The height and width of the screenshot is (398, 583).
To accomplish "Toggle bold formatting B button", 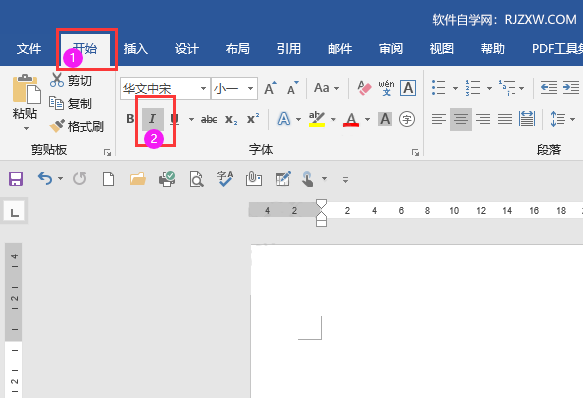I will coord(130,119).
